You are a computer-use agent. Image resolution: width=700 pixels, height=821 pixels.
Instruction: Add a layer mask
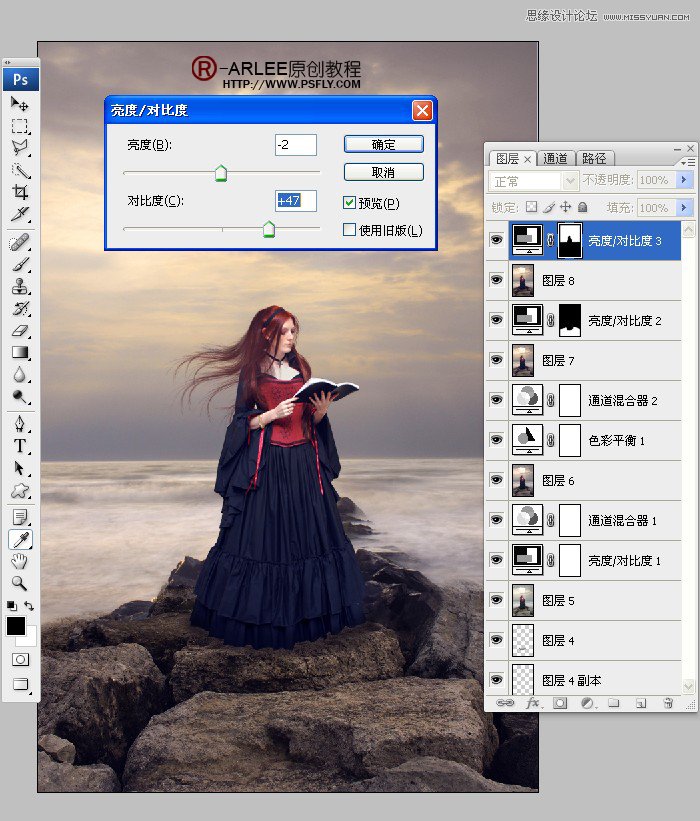point(560,703)
